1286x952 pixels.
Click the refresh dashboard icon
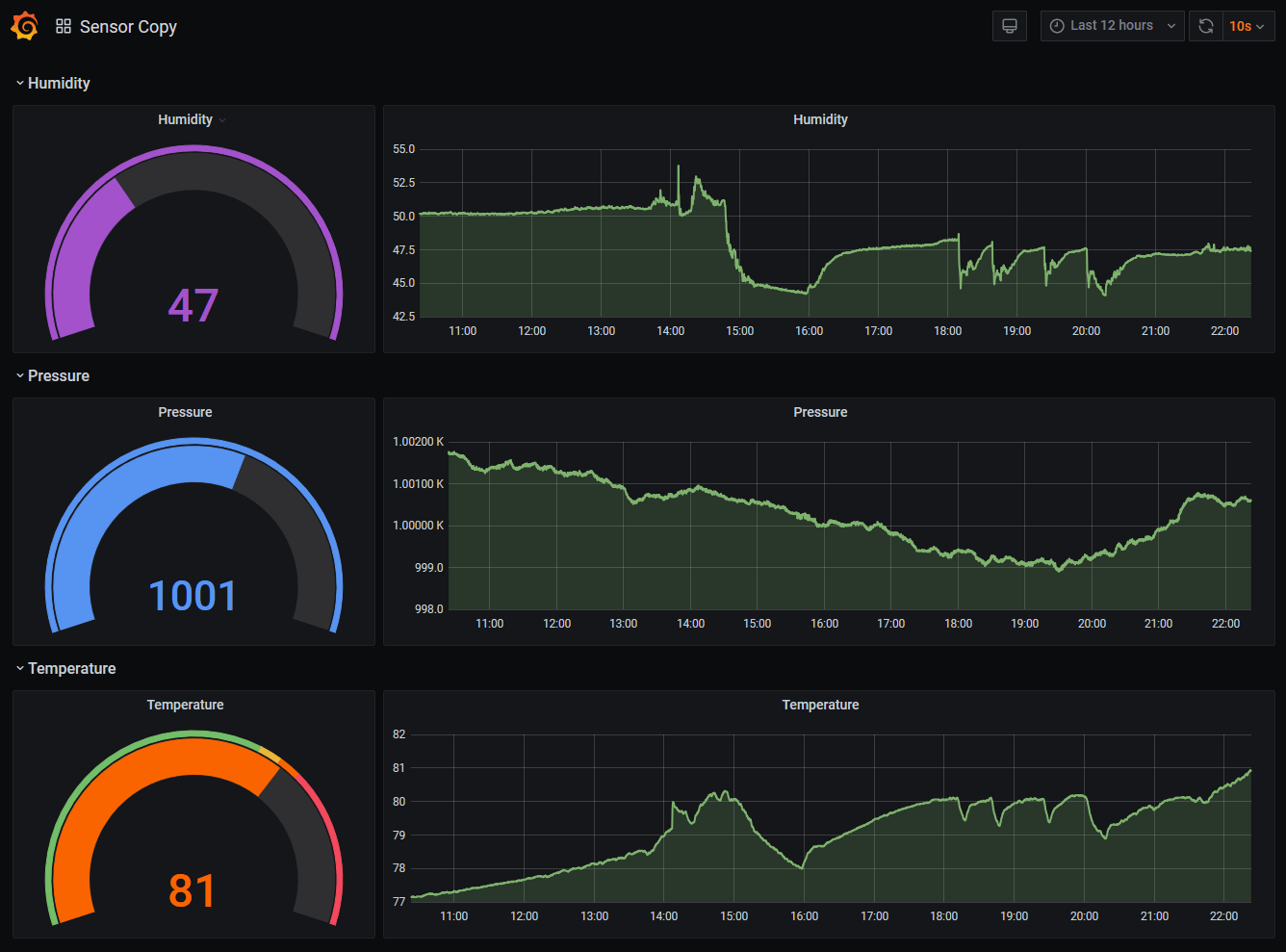[x=1205, y=26]
